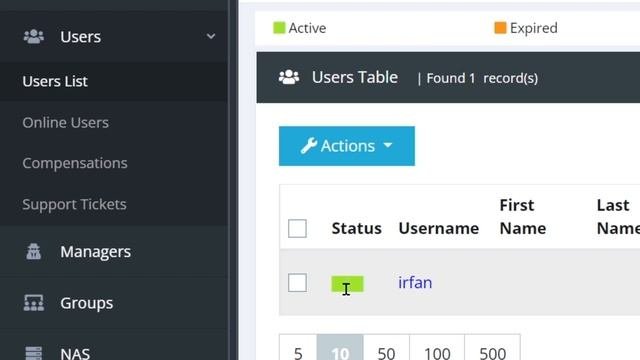
Task: Go to Online Users
Action: [x=66, y=122]
